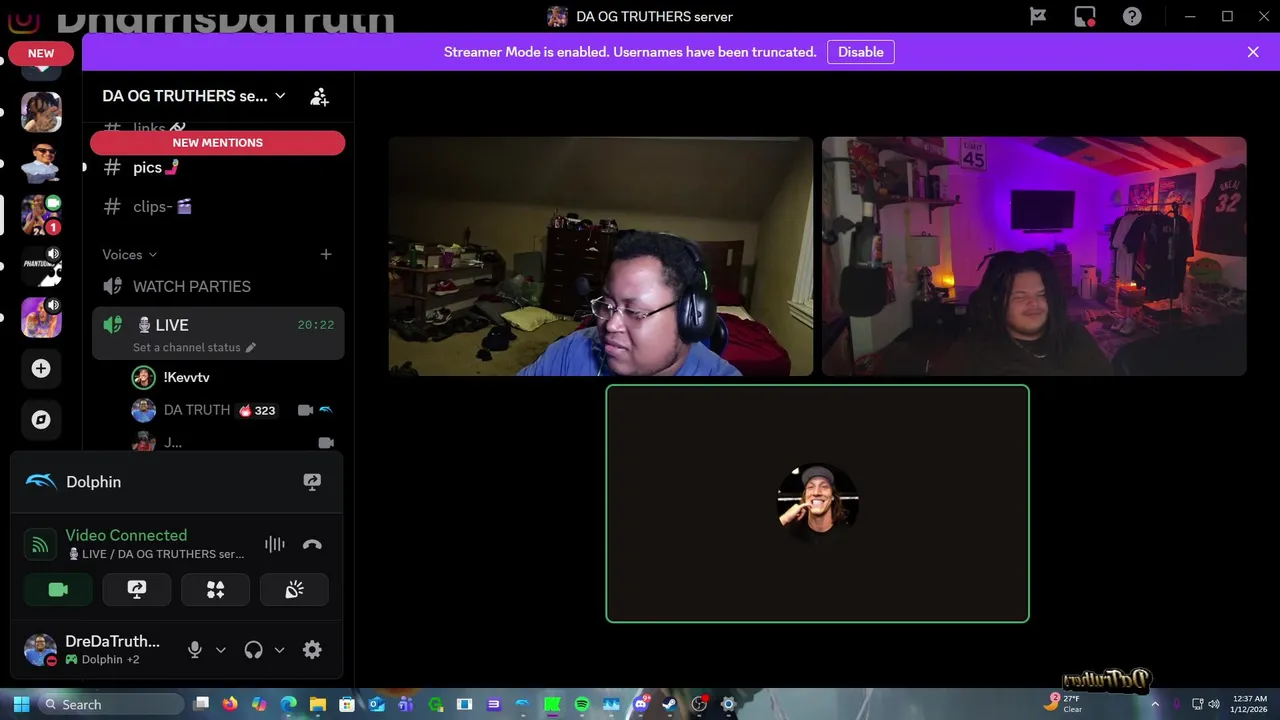Mute the microphone toggle
Viewport: 1280px width, 720px height.
click(x=195, y=650)
